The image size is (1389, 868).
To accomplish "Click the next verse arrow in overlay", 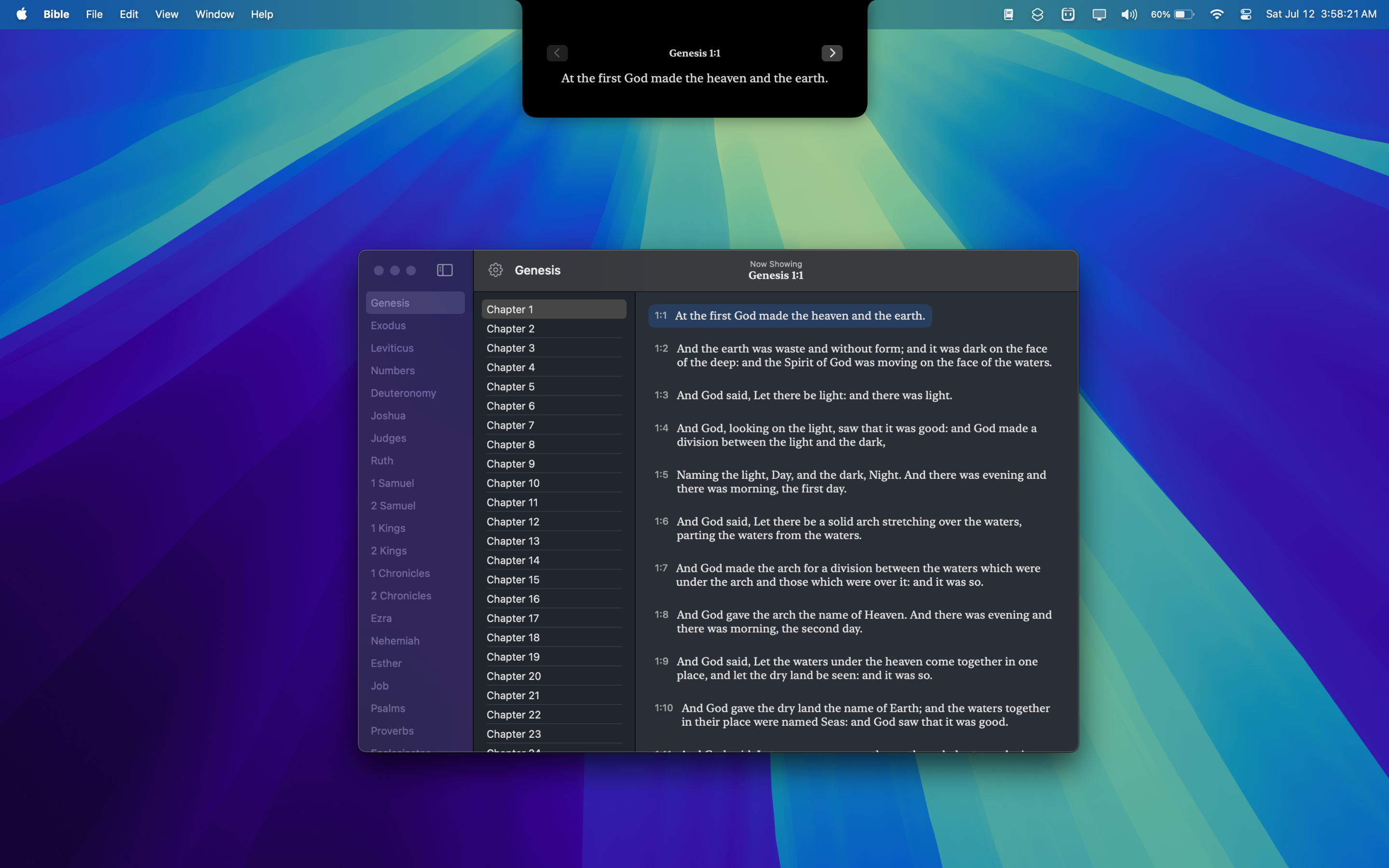I will (831, 53).
